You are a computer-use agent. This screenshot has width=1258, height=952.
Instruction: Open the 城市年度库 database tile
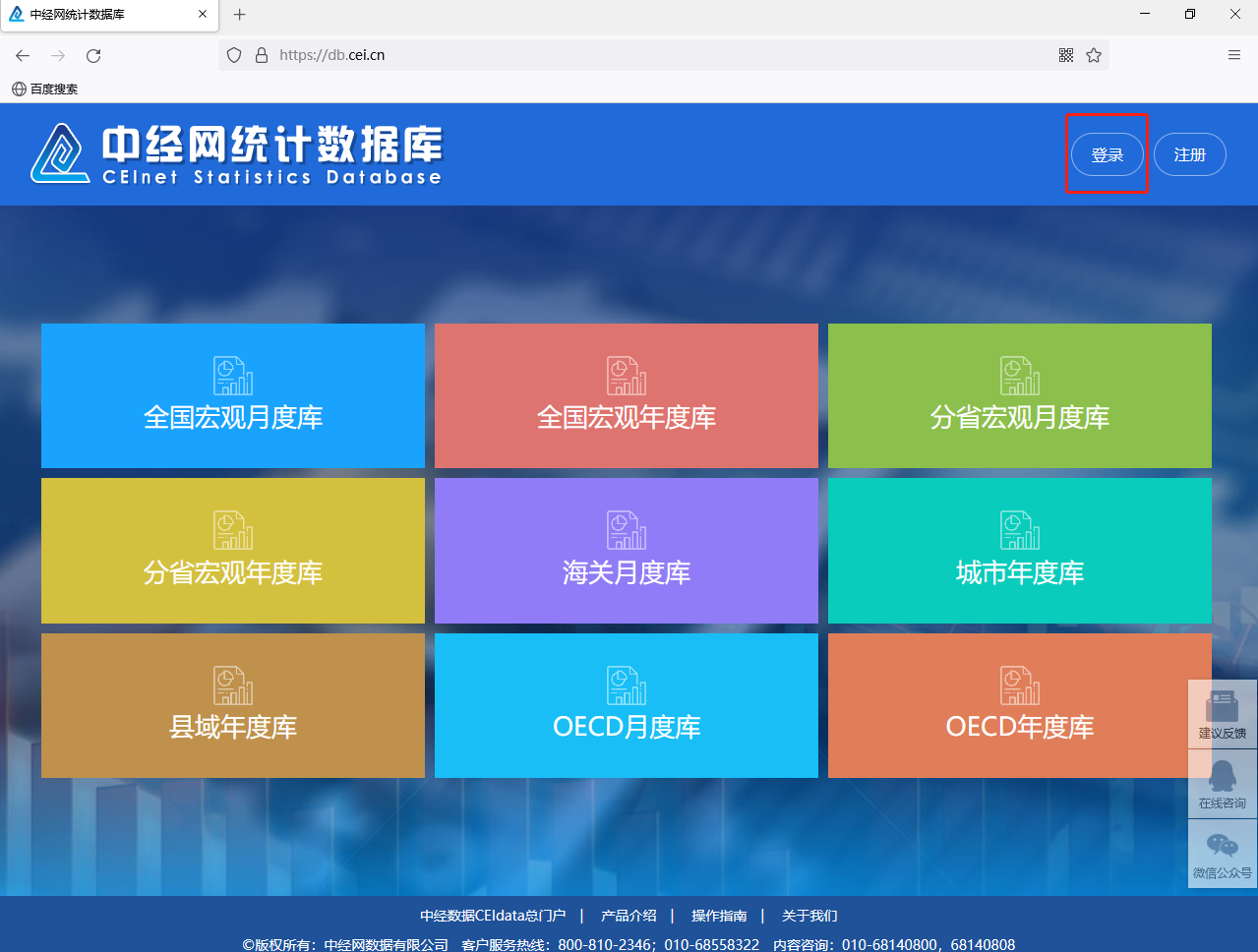[1019, 550]
